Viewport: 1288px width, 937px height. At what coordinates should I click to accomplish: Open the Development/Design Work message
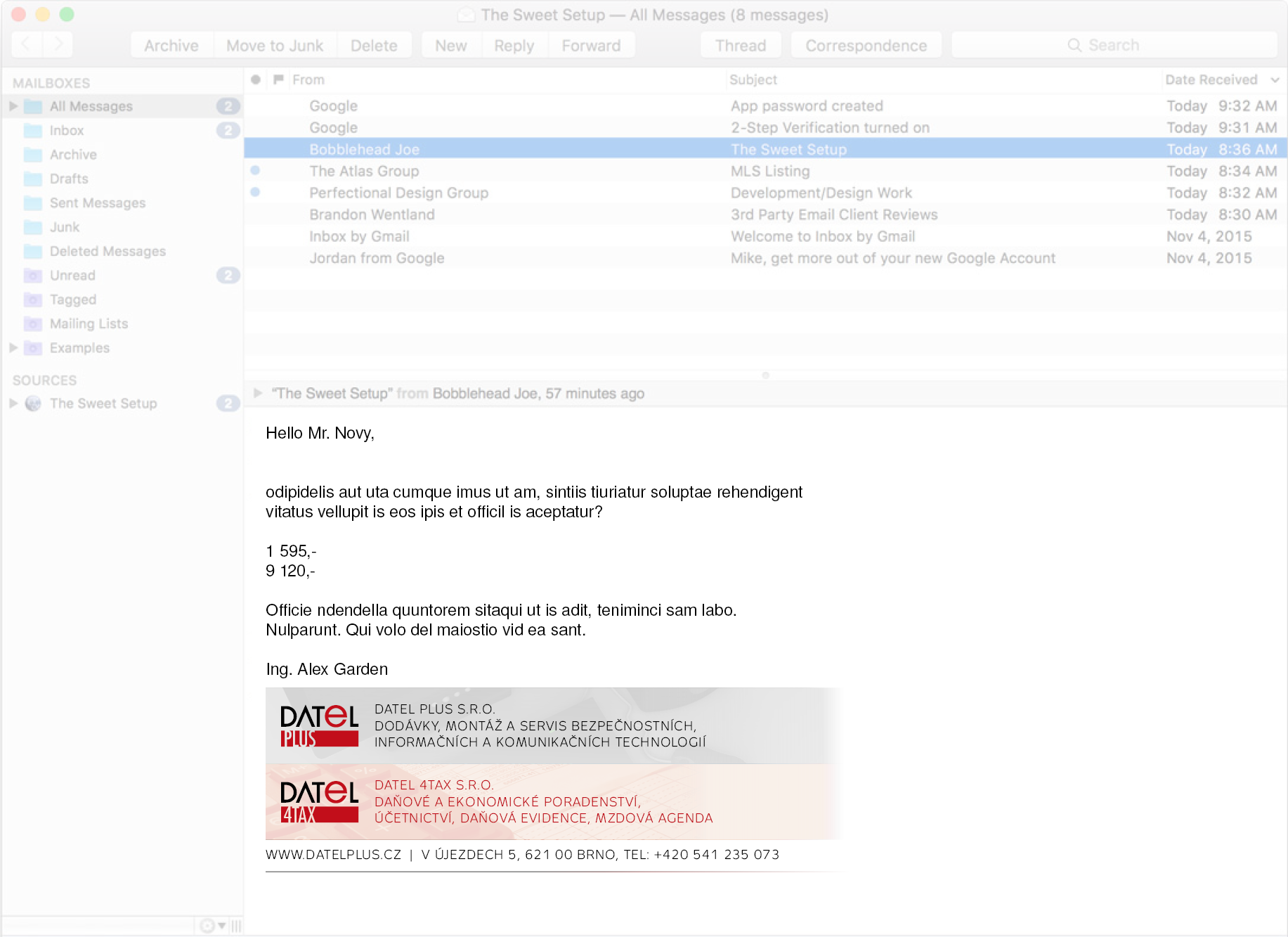pos(765,193)
